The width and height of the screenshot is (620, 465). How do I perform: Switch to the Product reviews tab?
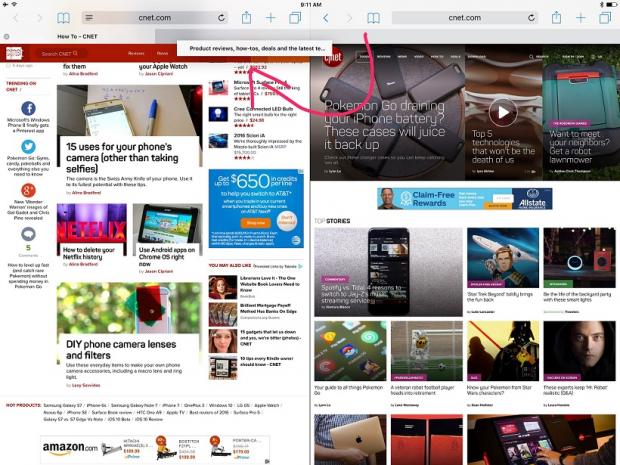(257, 48)
